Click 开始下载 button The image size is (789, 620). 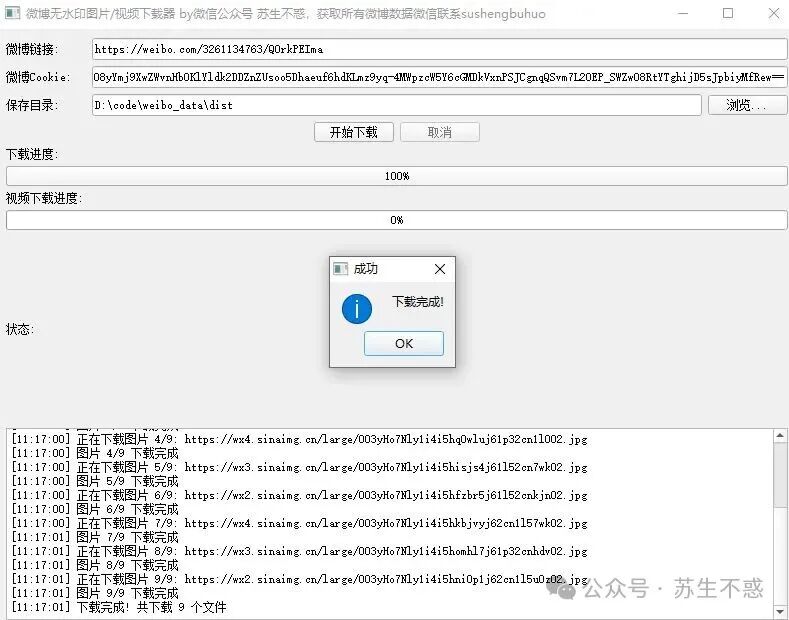[354, 132]
